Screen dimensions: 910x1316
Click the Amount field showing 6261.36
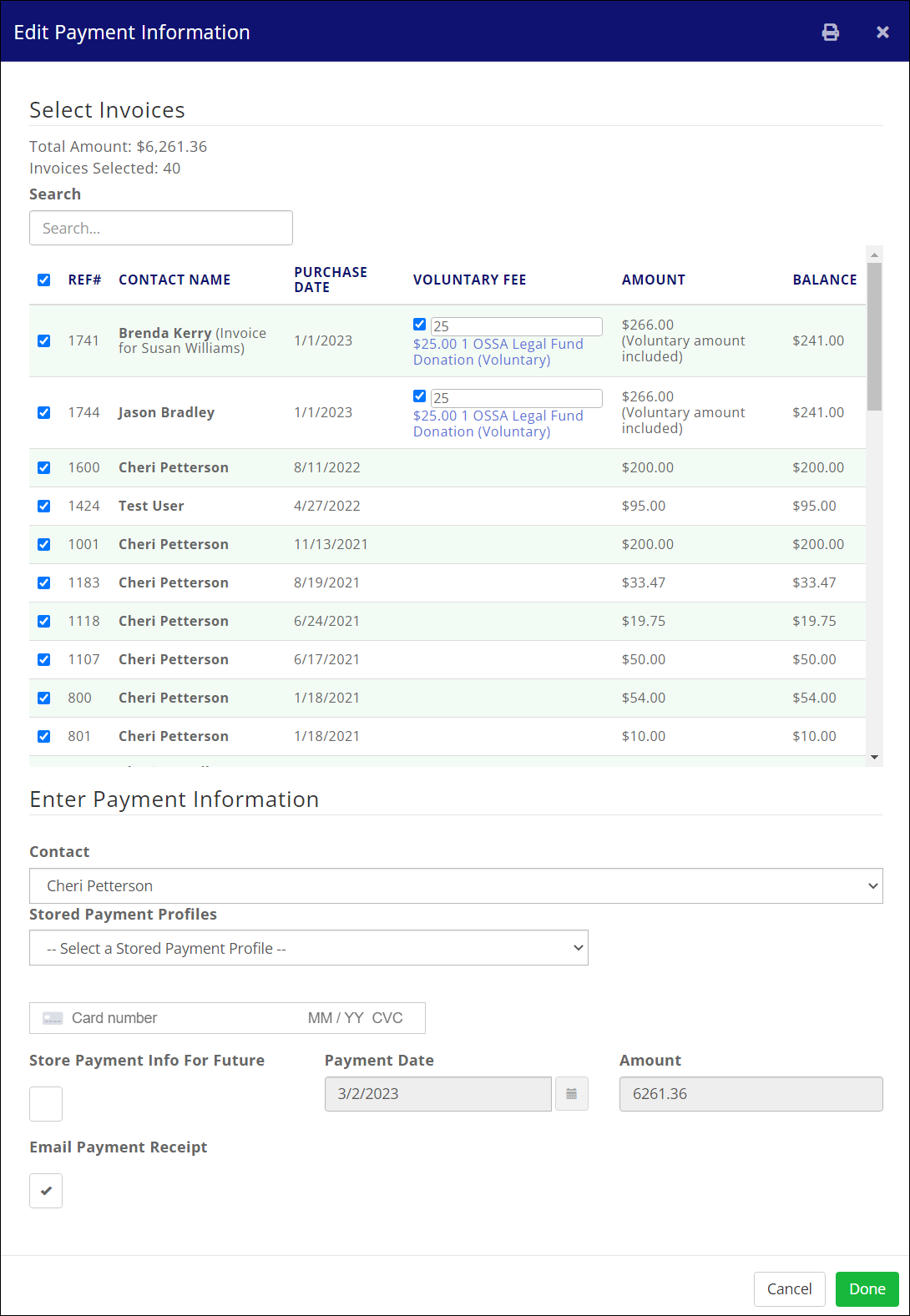tap(751, 1094)
